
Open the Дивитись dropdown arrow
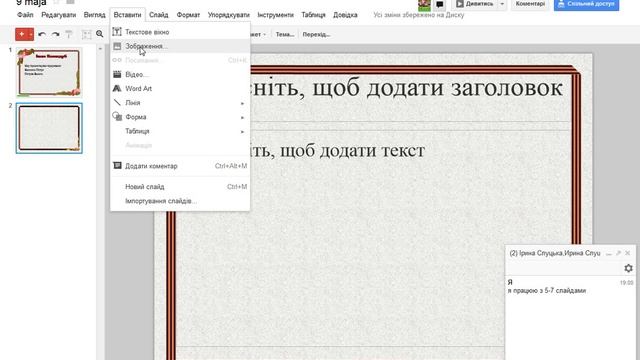pyautogui.click(x=502, y=4)
